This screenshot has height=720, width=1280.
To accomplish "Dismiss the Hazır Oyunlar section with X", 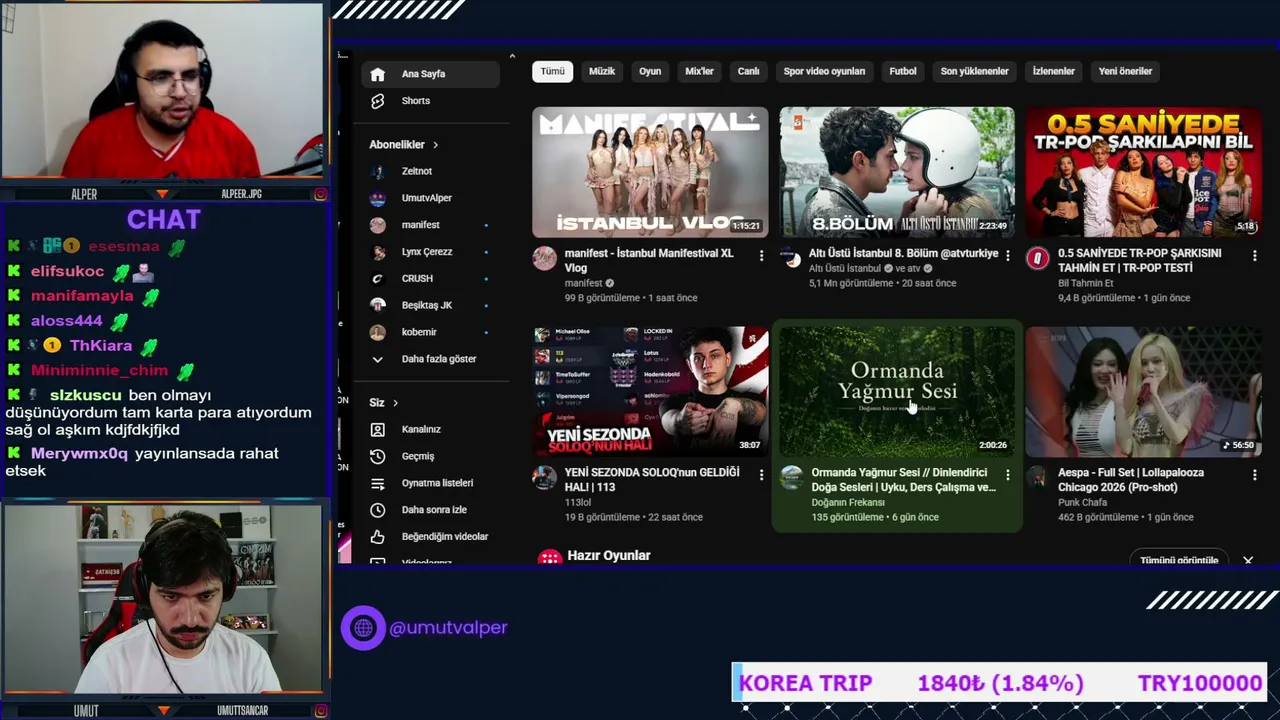I will tap(1248, 560).
